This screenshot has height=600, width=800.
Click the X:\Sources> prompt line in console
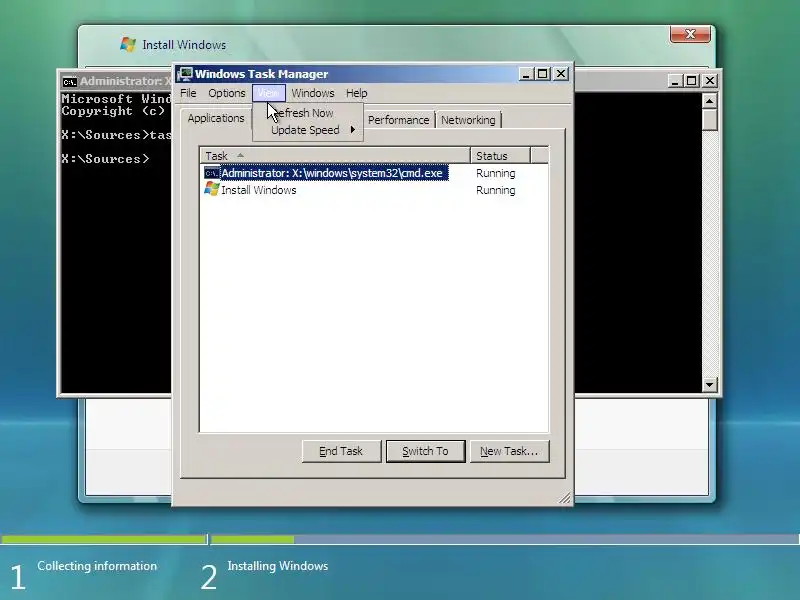point(105,159)
